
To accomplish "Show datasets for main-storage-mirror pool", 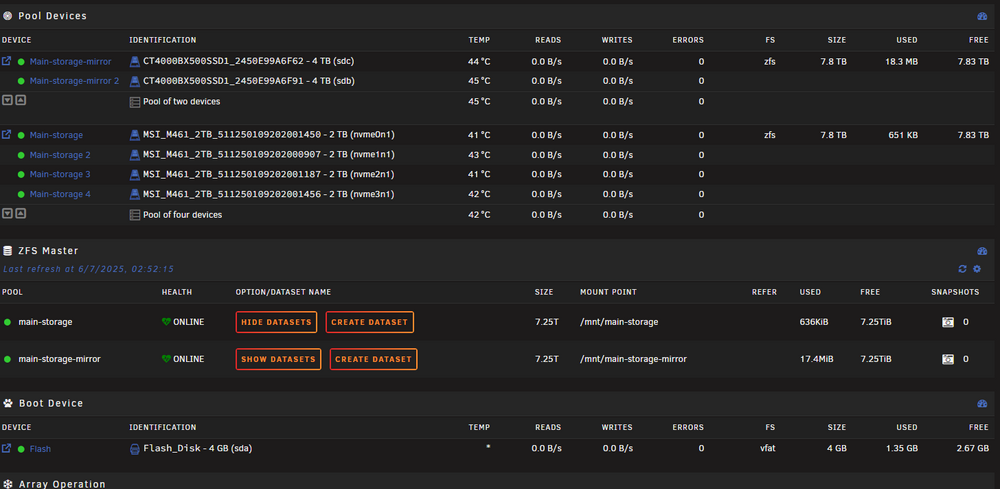I will click(278, 359).
